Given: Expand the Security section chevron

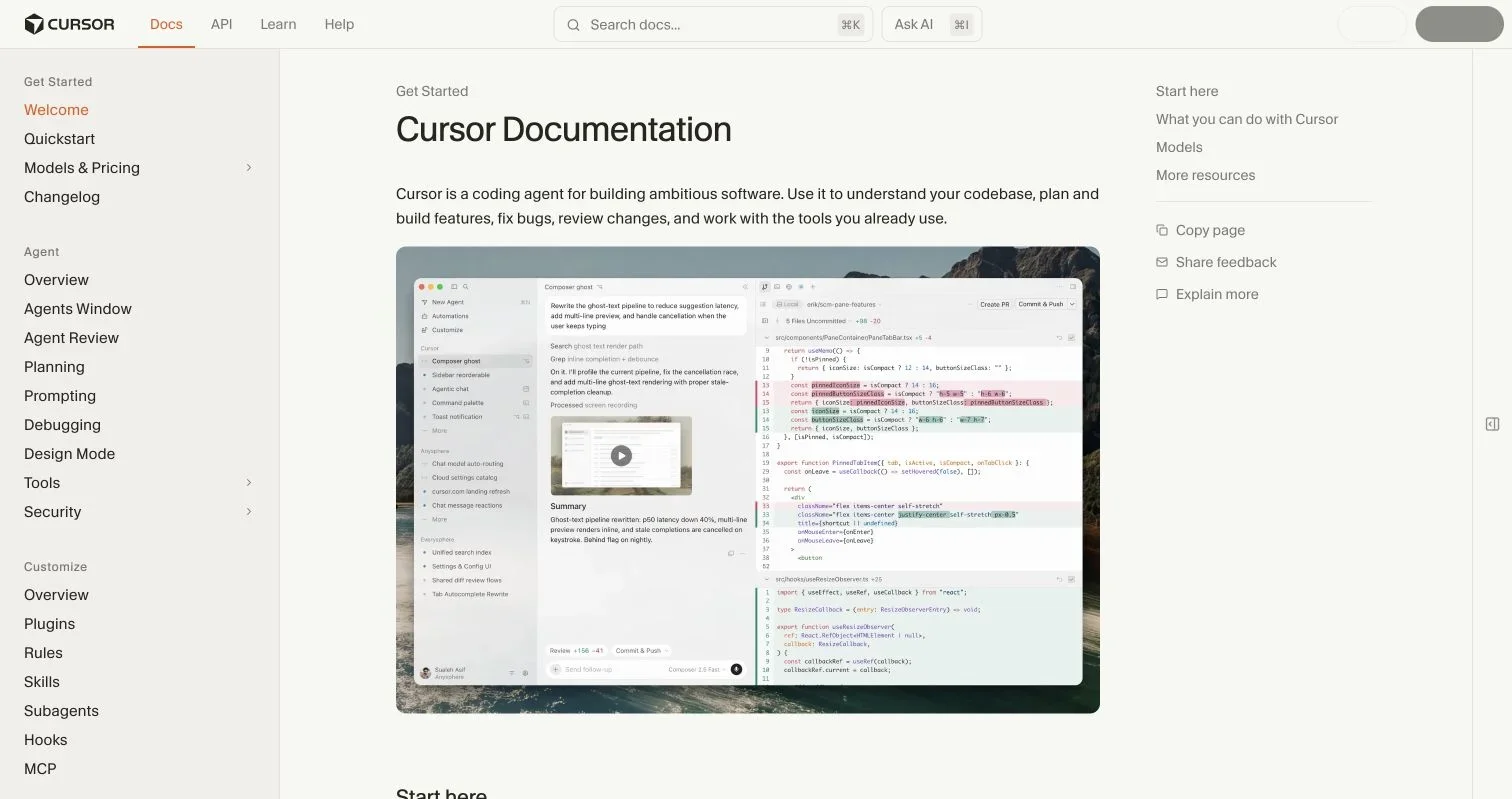Looking at the screenshot, I should [249, 512].
